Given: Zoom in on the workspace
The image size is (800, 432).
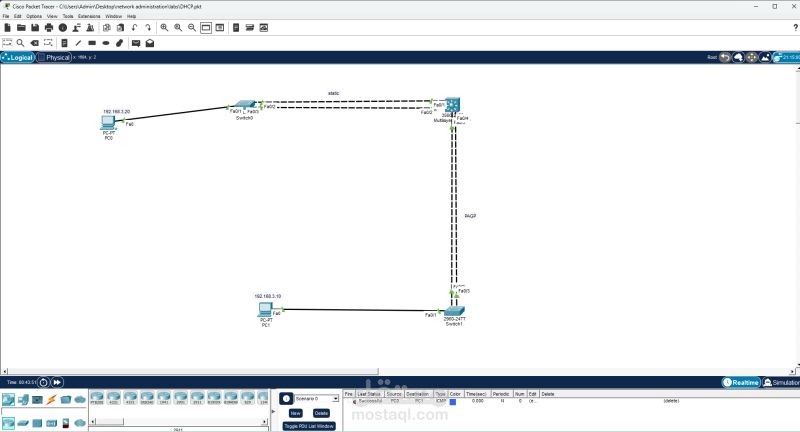Looking at the screenshot, I should click(164, 28).
